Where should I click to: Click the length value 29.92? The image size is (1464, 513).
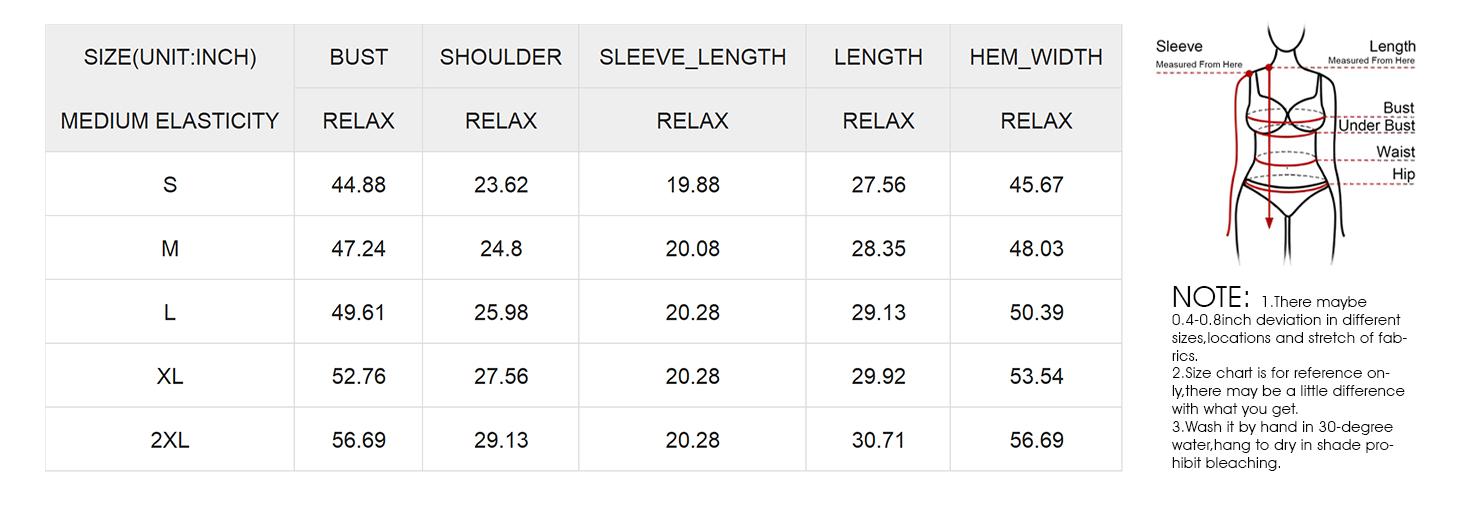click(x=878, y=376)
